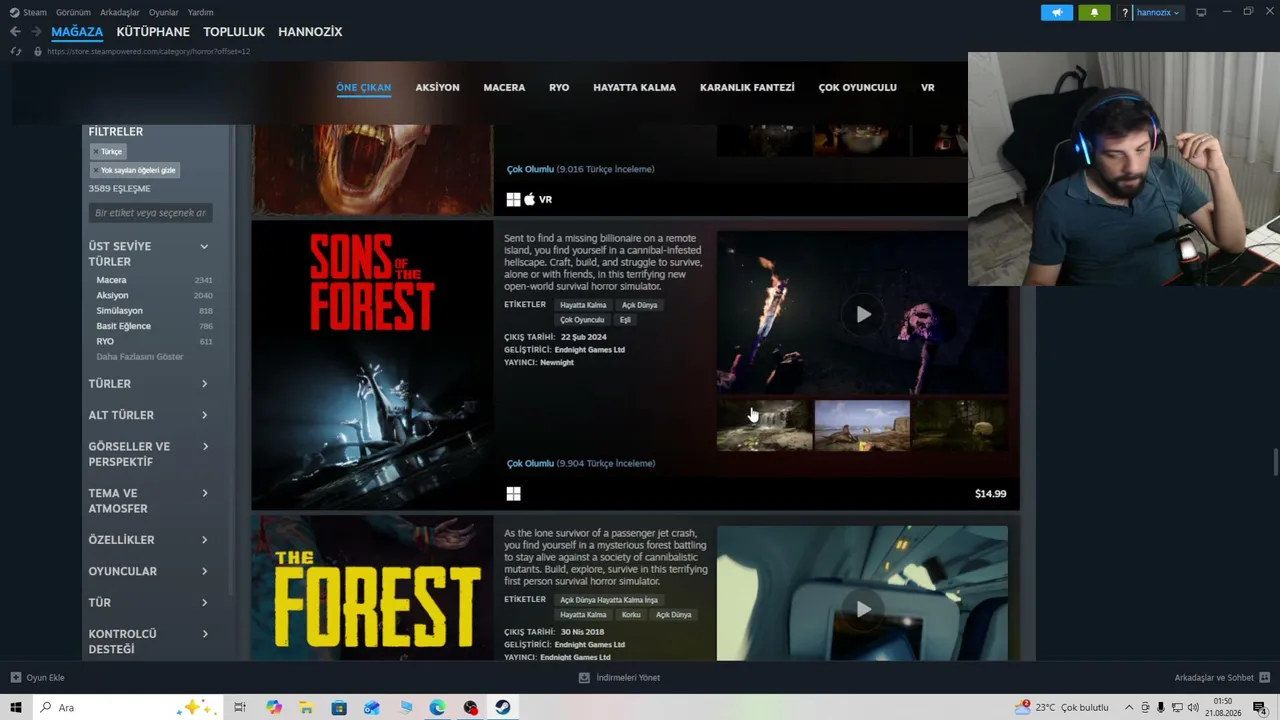The image size is (1280, 720).
Task: Click the 'Açık Dünya' tag on Sons of the Forest
Action: coord(640,305)
